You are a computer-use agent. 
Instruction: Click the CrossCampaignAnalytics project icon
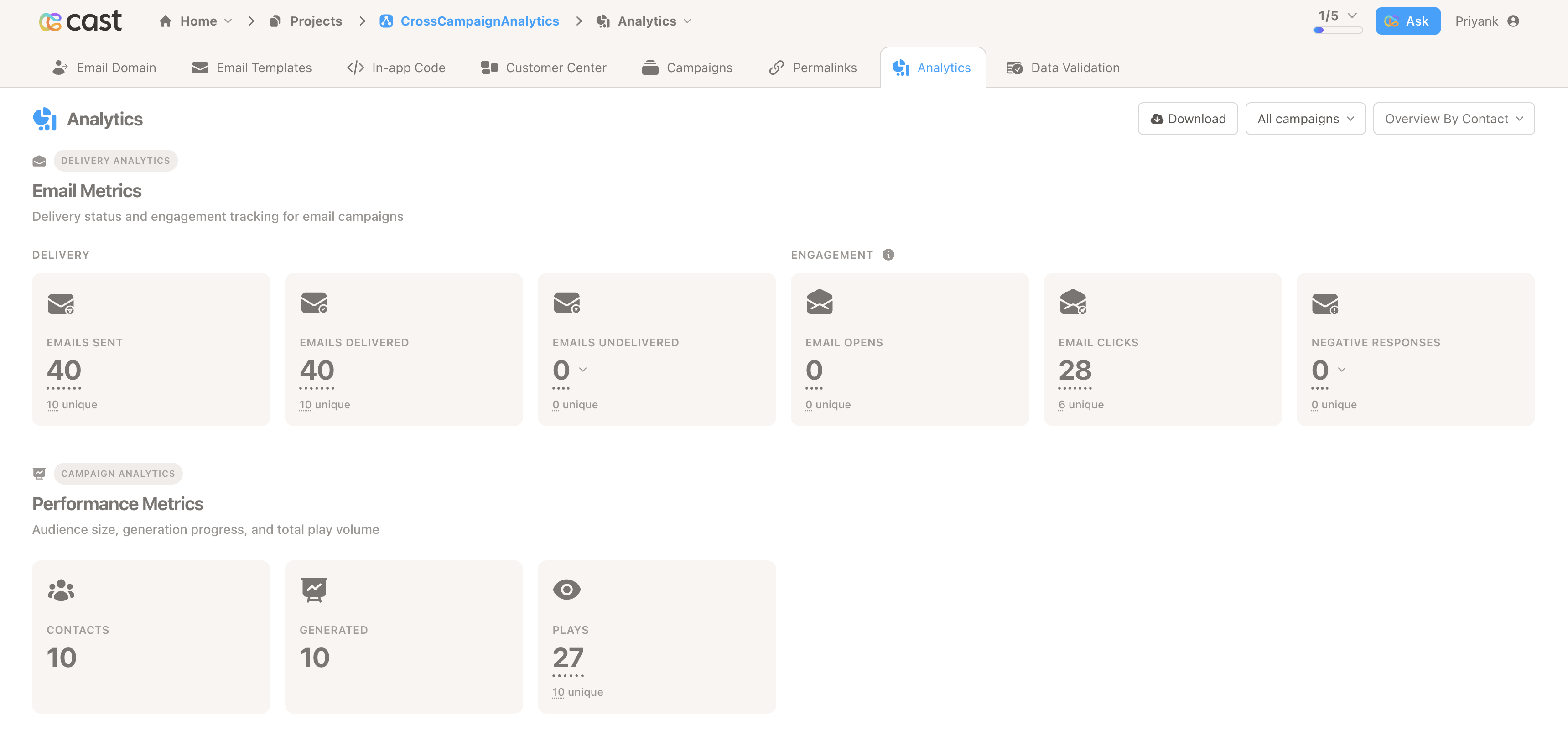386,21
